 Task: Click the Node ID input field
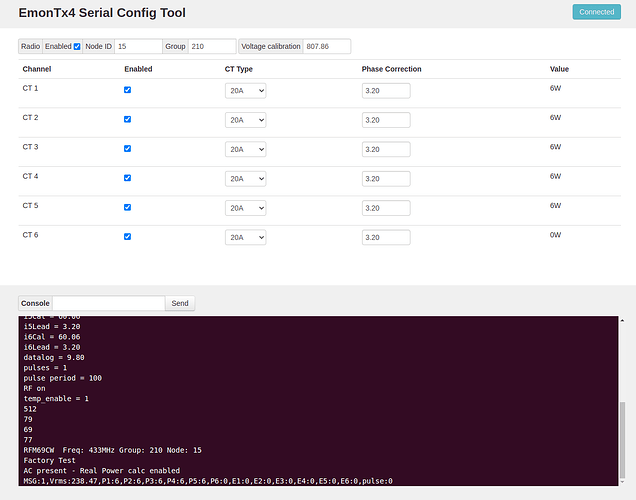coord(138,46)
